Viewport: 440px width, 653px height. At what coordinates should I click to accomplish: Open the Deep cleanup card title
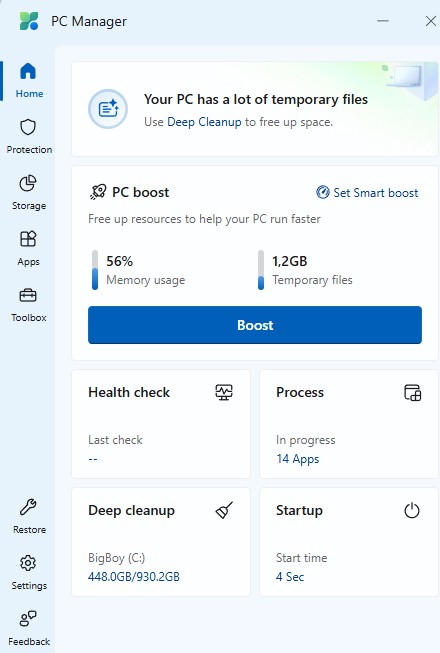pos(131,511)
